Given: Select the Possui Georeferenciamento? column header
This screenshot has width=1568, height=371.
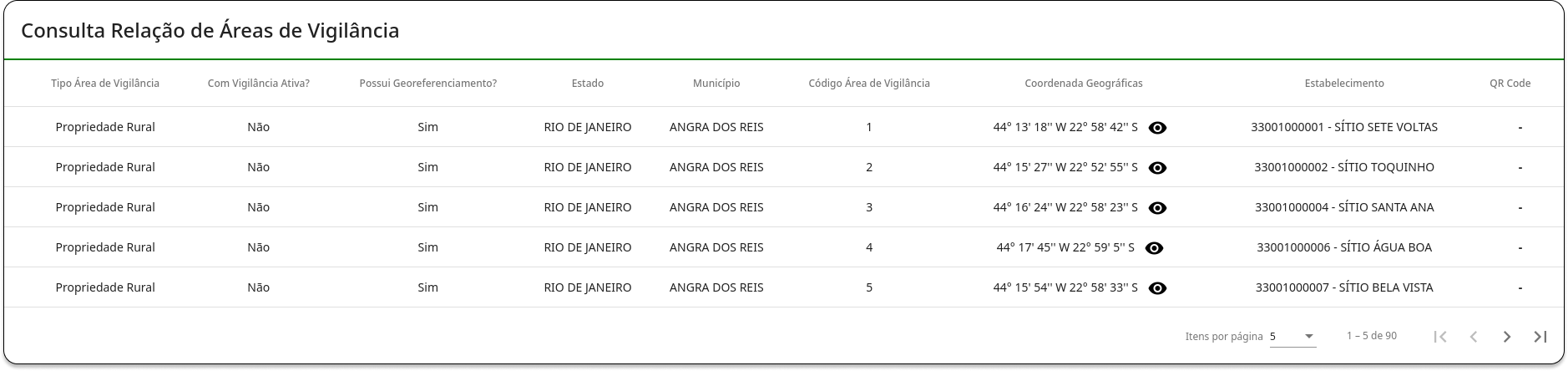Looking at the screenshot, I should click(x=428, y=84).
